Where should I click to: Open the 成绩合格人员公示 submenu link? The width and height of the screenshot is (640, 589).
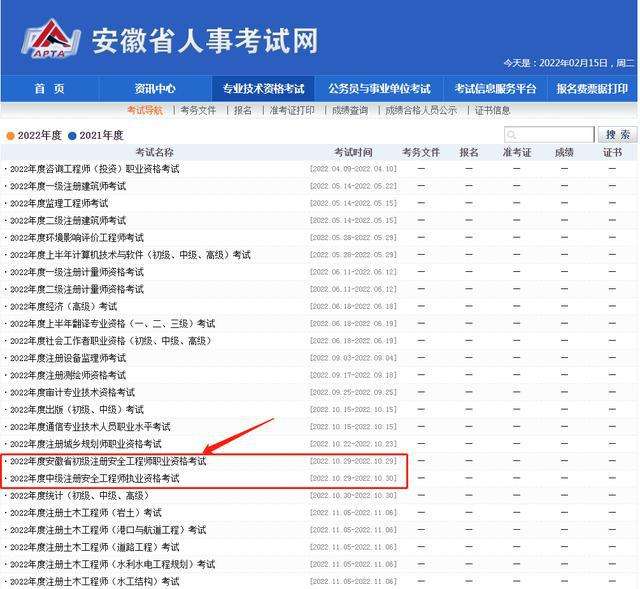421,111
